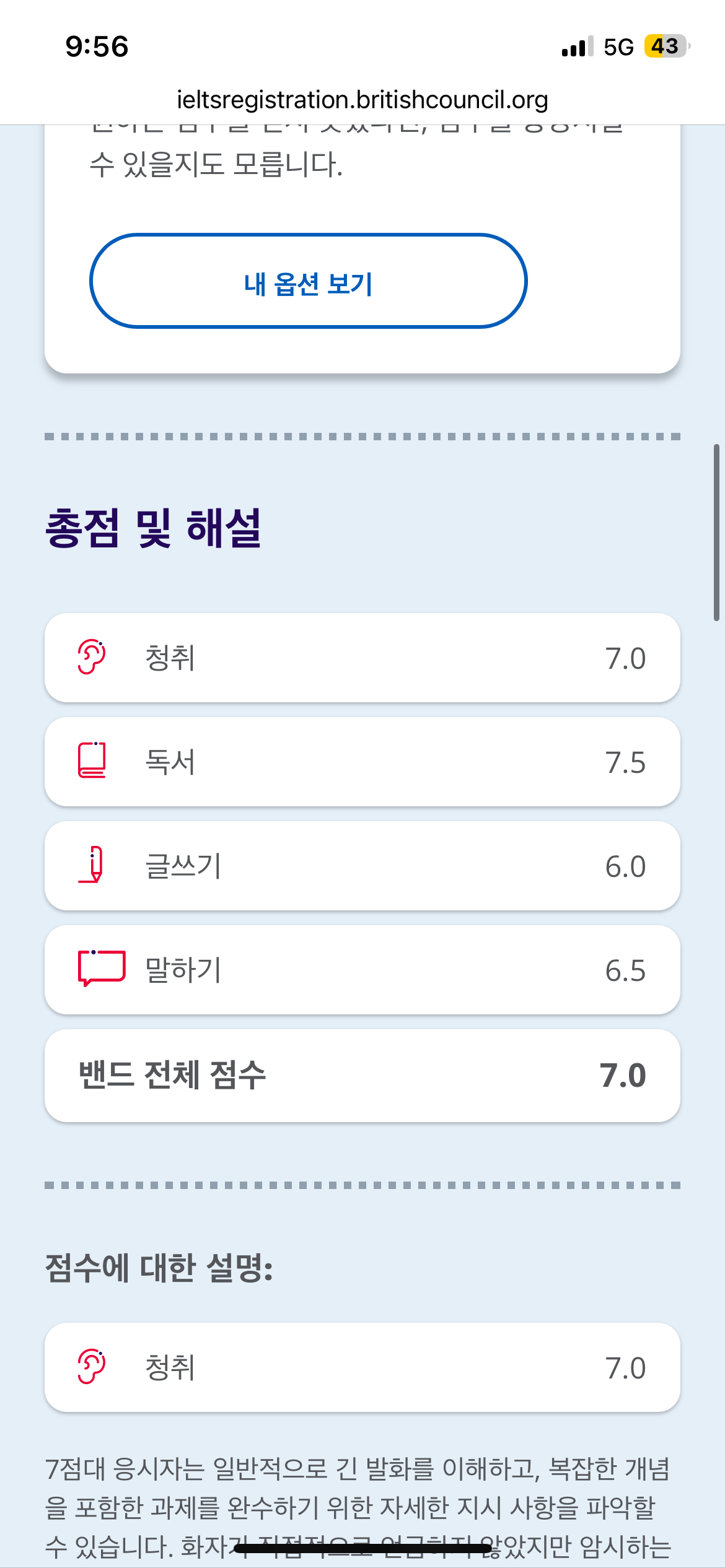Tap the 내 옵션 보기 button
The image size is (725, 1568).
tap(308, 281)
